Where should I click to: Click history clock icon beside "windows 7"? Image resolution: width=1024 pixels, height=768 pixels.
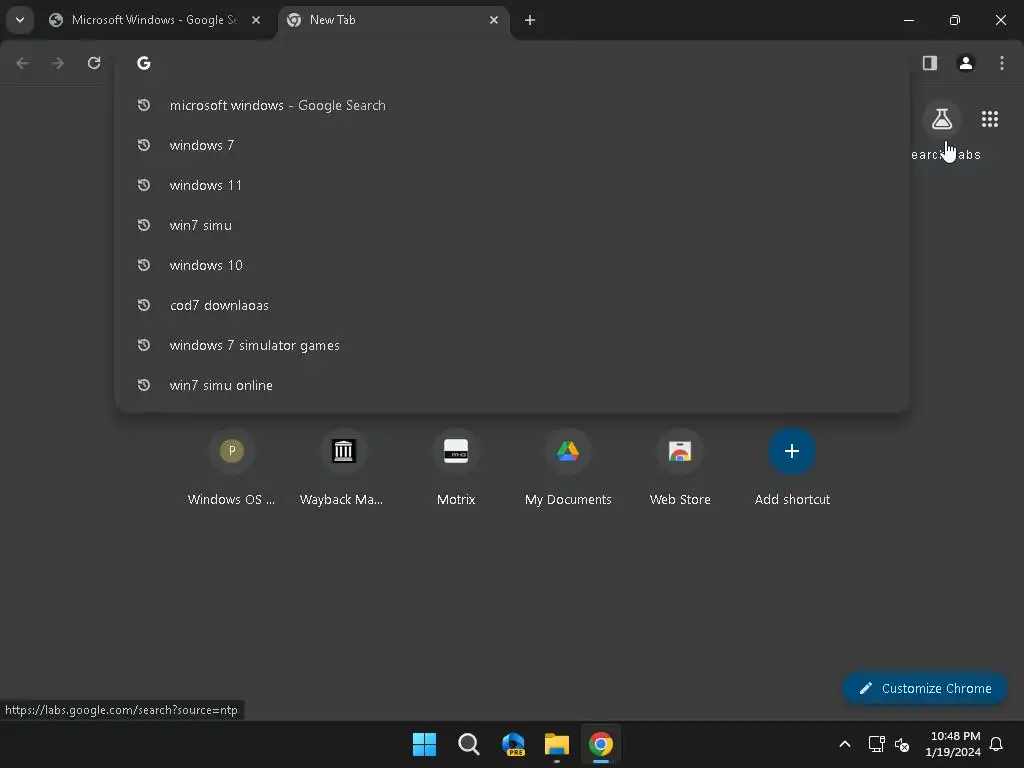(x=144, y=145)
